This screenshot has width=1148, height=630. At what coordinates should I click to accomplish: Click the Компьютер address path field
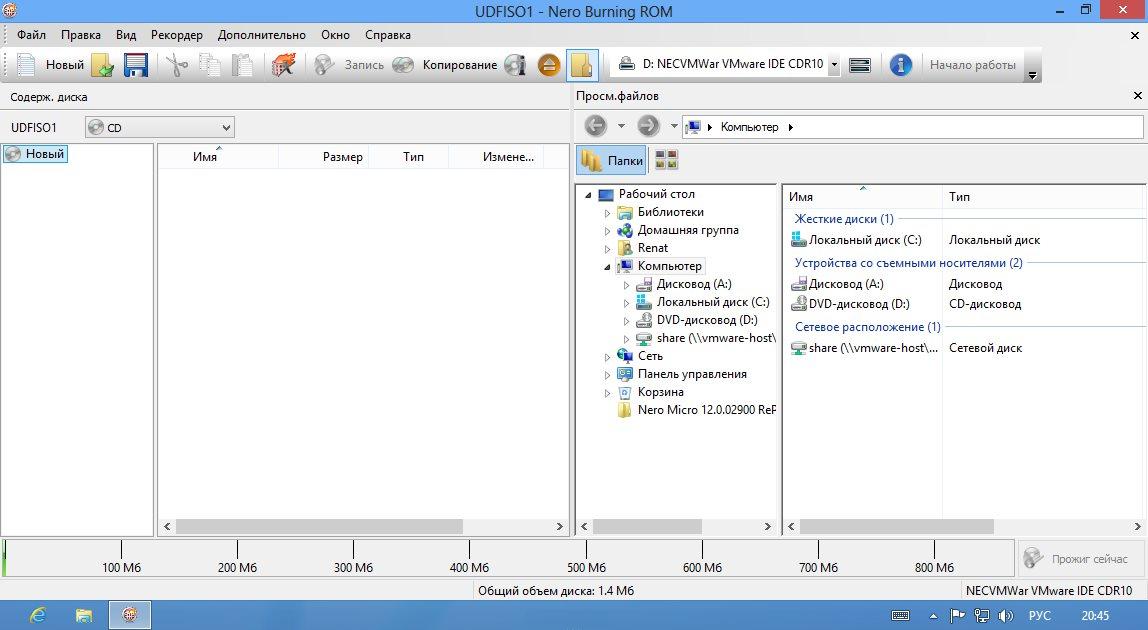point(913,127)
